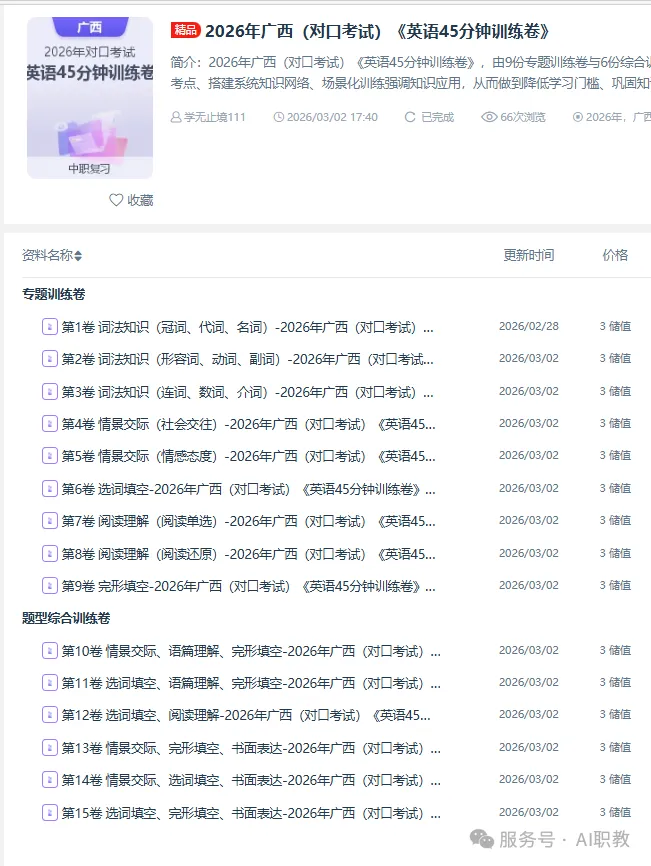This screenshot has width=651, height=866.
Task: Open 第11卷 选词填空、语篇理解、完形填空
Action: point(251,683)
